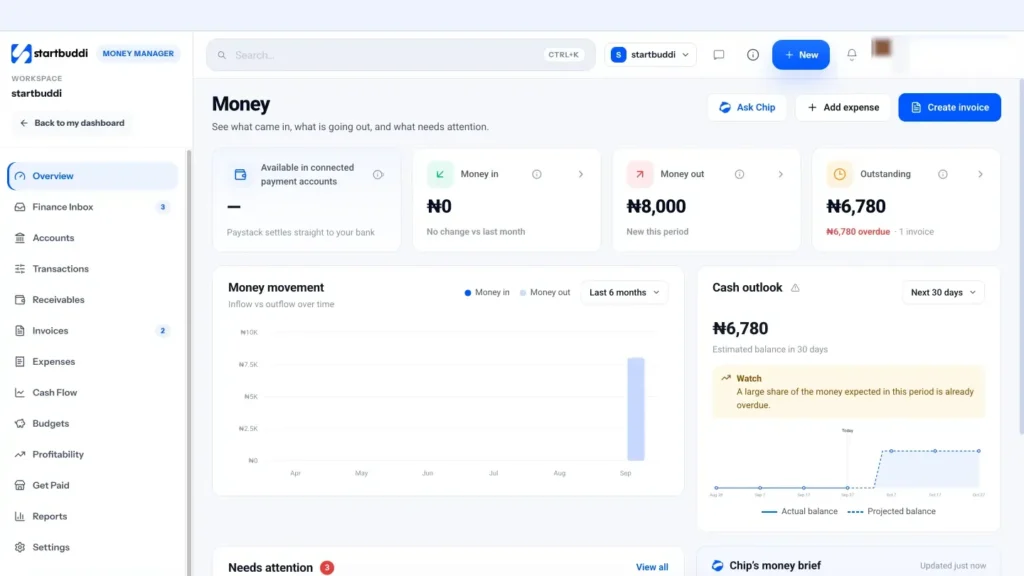Open the chat message icon in header

pyautogui.click(x=718, y=55)
